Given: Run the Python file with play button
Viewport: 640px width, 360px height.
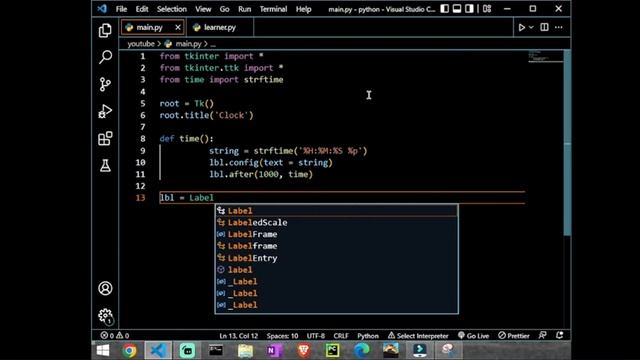Looking at the screenshot, I should pyautogui.click(x=522, y=27).
